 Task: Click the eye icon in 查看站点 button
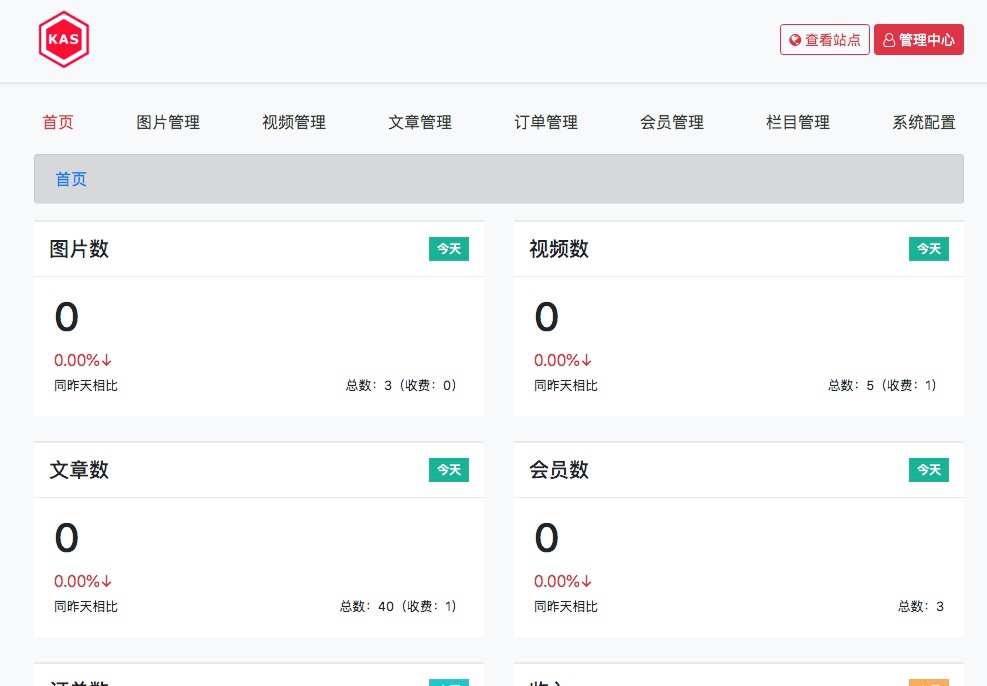(x=795, y=39)
